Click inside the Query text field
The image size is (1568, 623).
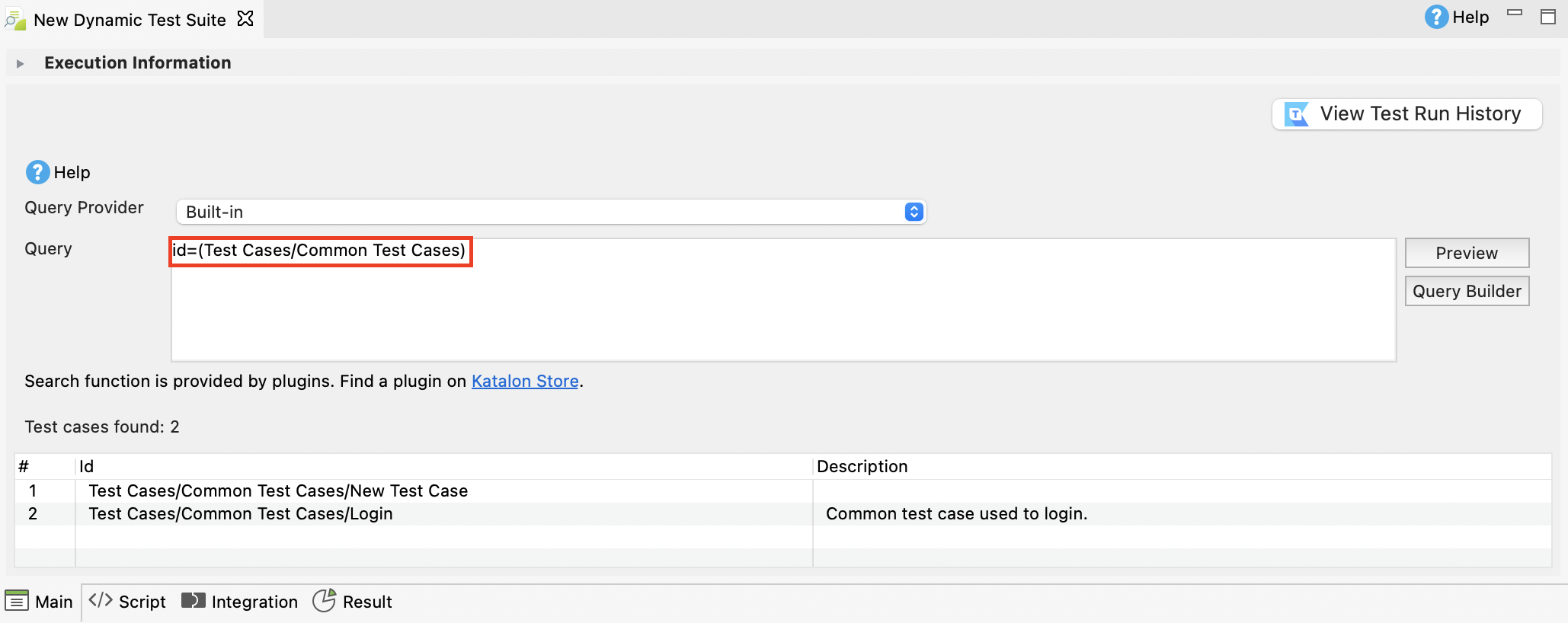click(782, 312)
